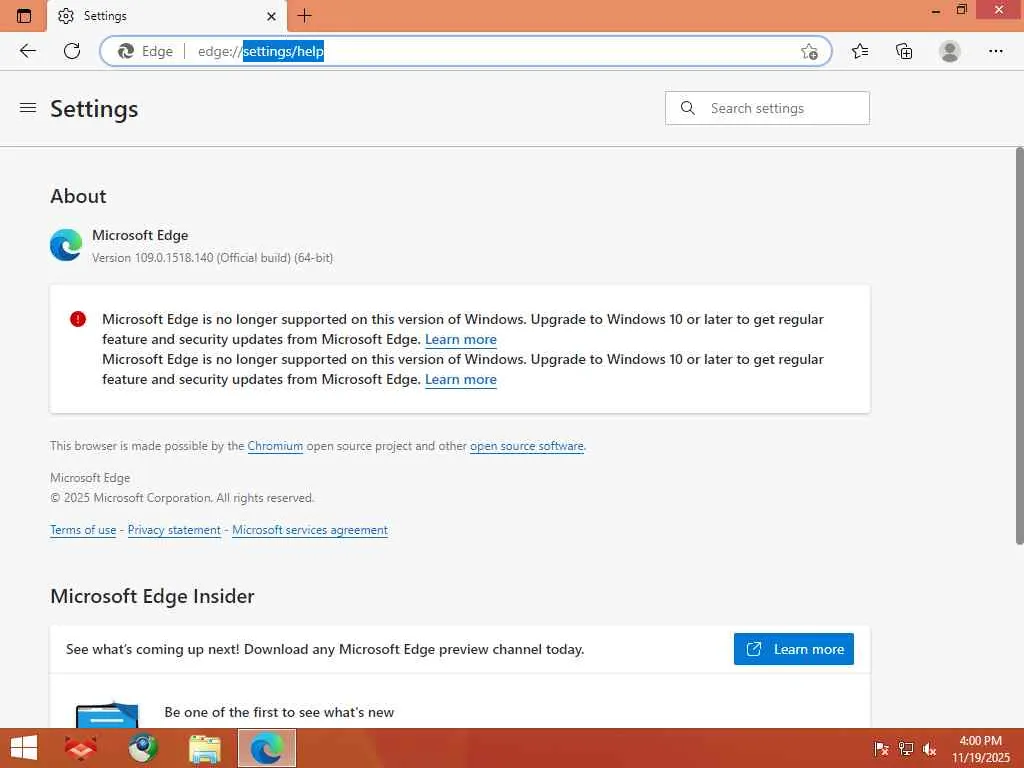Open the Privacy statement link
The image size is (1024, 768).
[x=174, y=530]
